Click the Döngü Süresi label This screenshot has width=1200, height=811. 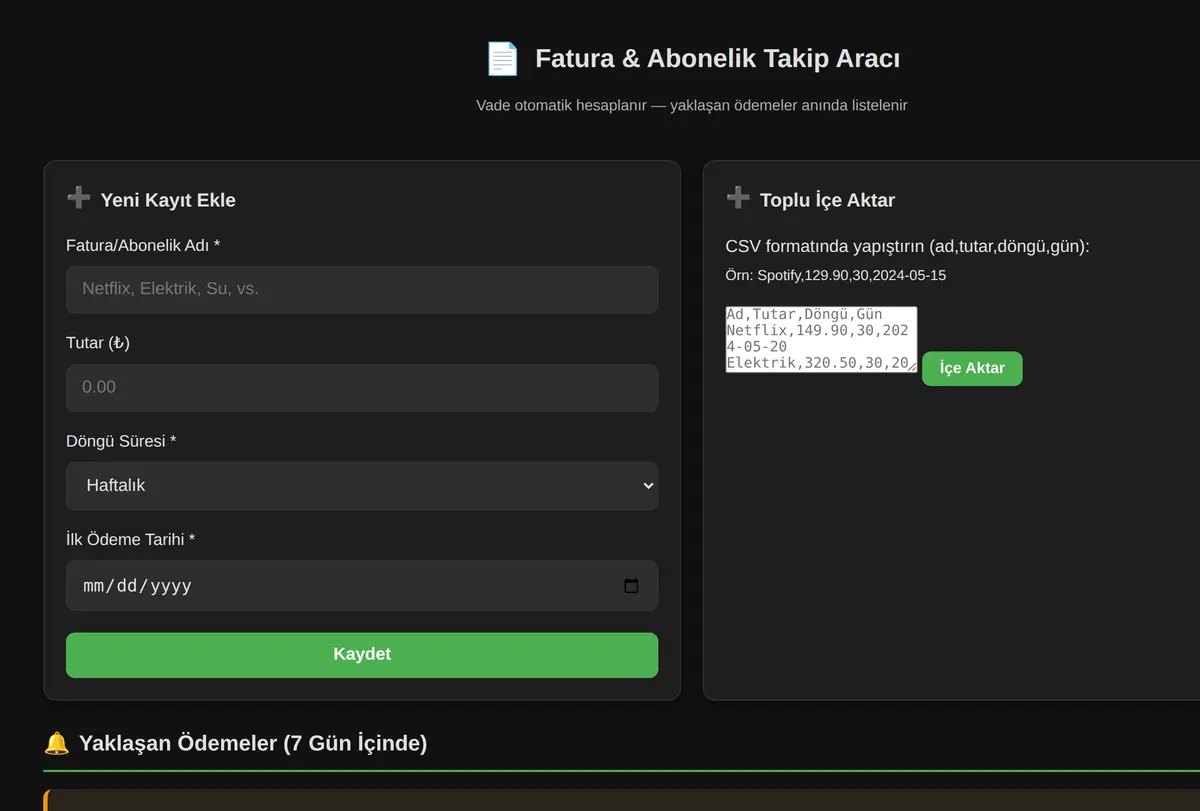tap(121, 441)
